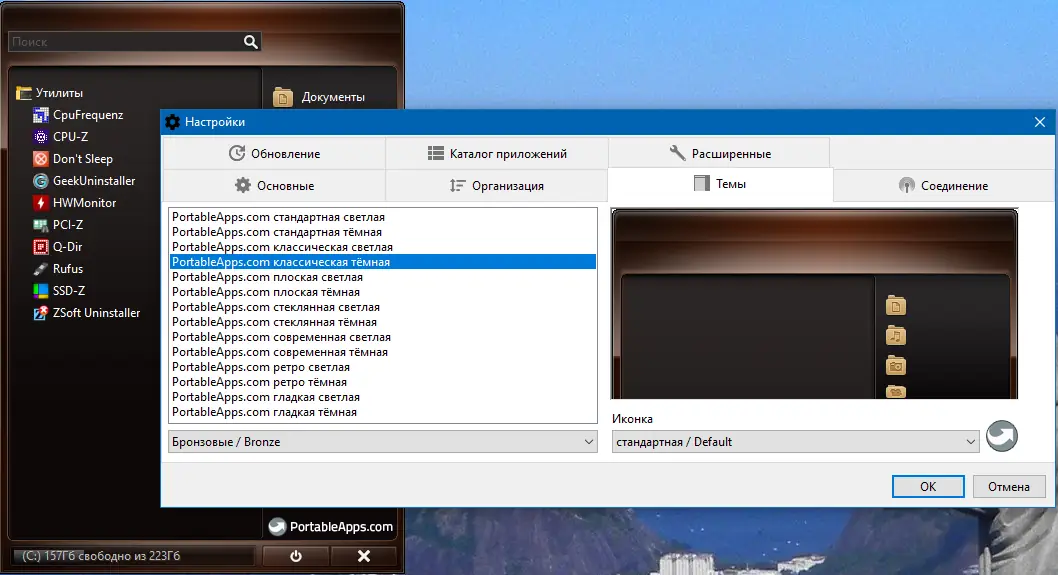Click the round PortableApps icon preview beside Иконка
The width and height of the screenshot is (1058, 575).
tap(1001, 436)
